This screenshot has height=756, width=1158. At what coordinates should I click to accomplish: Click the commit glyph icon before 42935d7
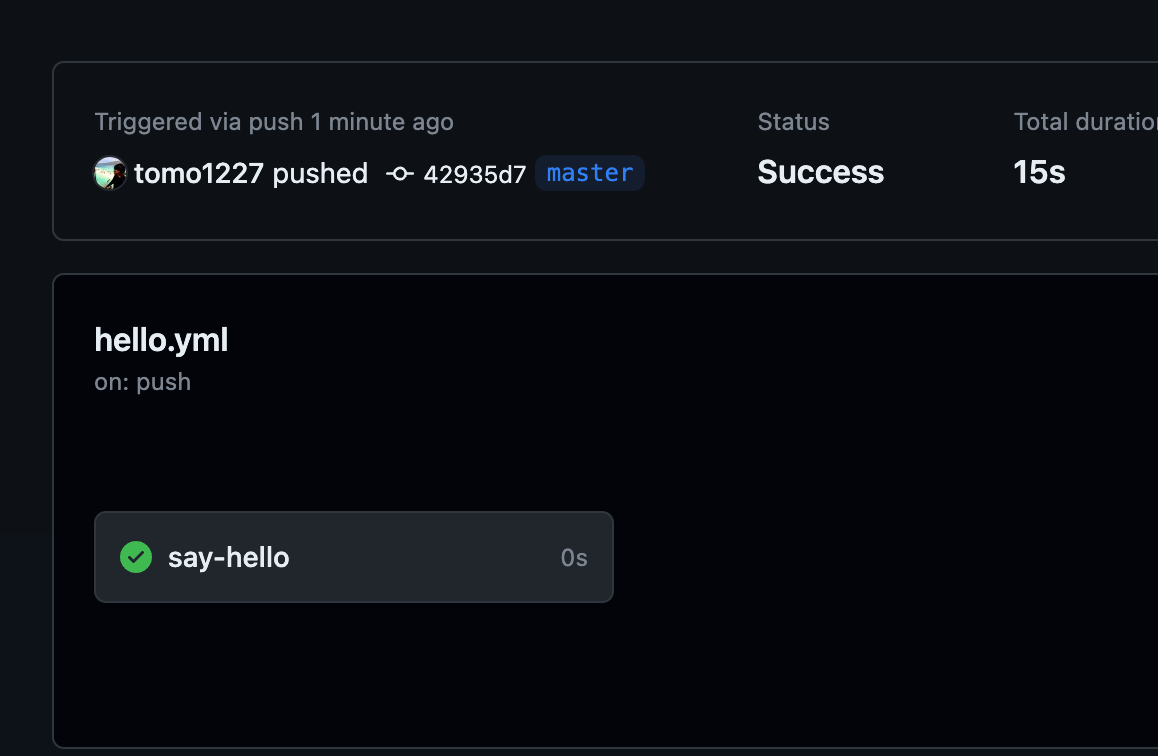(x=399, y=173)
